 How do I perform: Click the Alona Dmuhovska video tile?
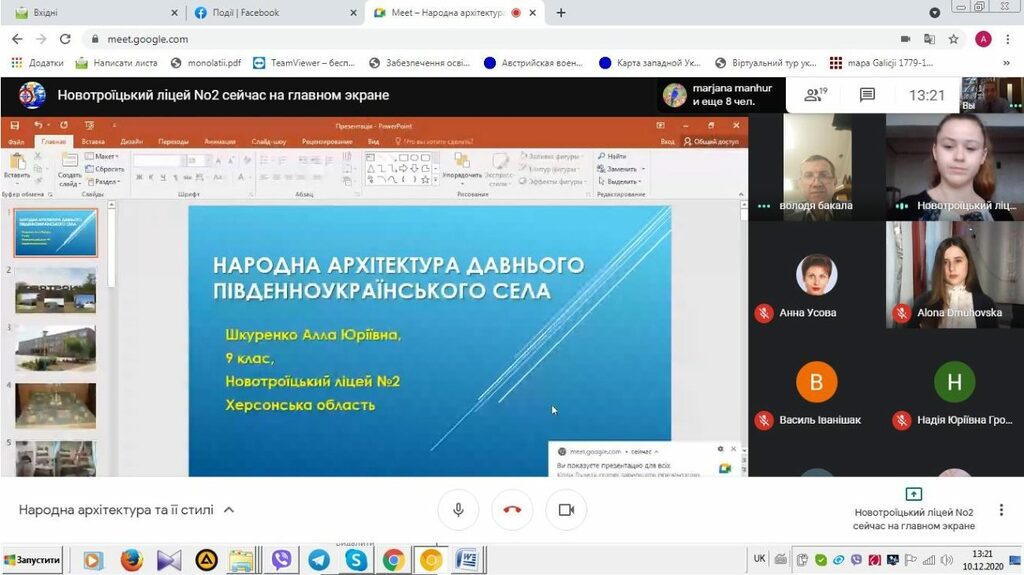coord(954,274)
